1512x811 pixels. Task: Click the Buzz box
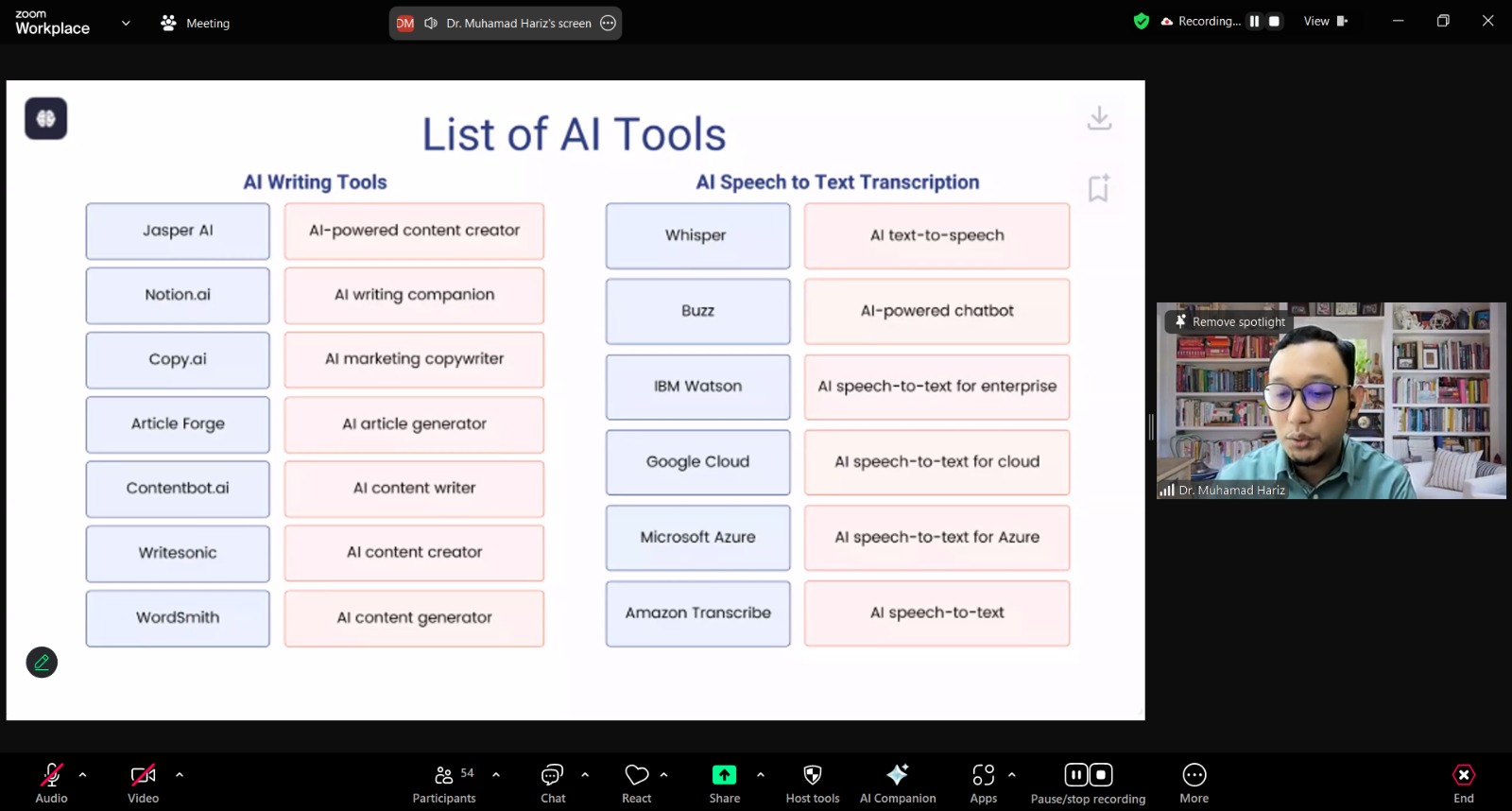tap(697, 311)
